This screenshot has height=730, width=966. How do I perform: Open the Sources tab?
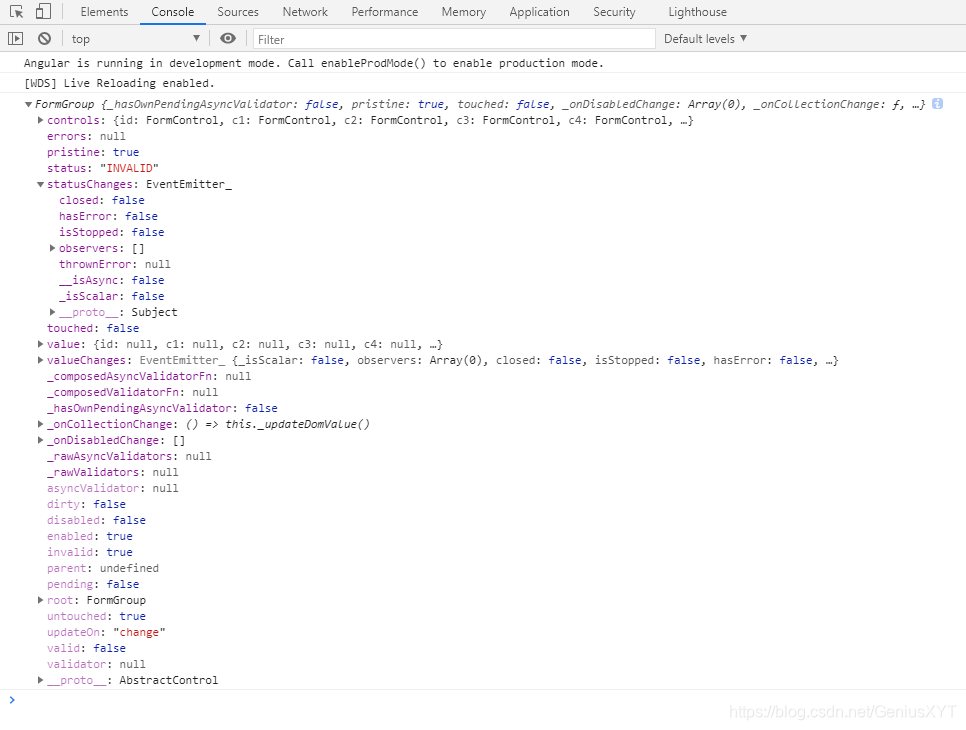tap(238, 12)
